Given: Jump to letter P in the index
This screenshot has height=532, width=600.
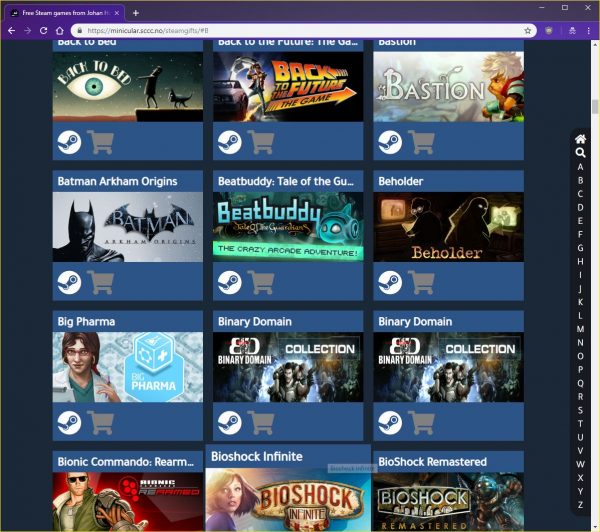Looking at the screenshot, I should 580,370.
